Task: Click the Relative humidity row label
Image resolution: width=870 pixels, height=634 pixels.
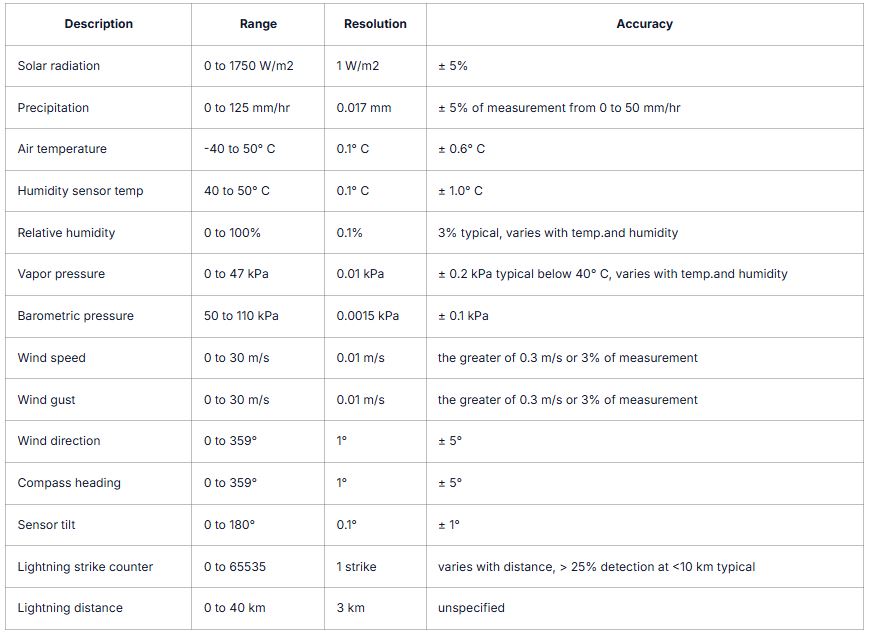Action: pos(66,233)
